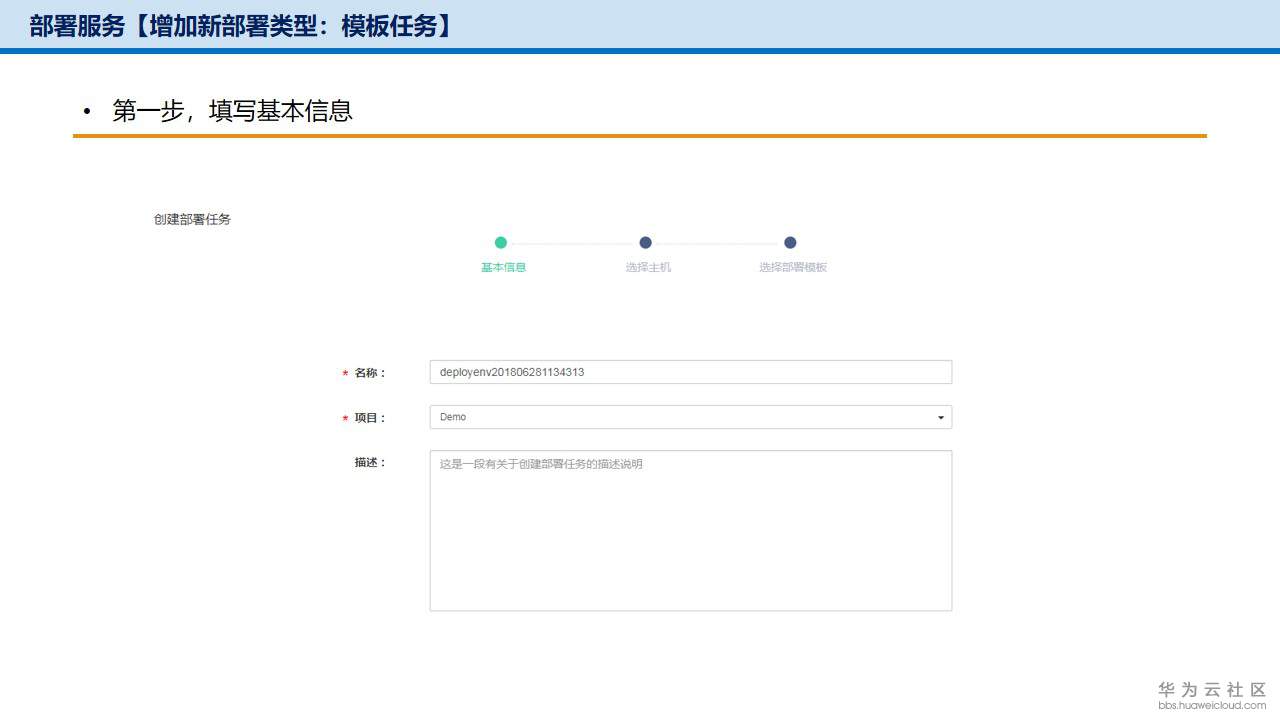Select the 基本信息 step label
Screen dimensions: 1280x720
pos(501,266)
